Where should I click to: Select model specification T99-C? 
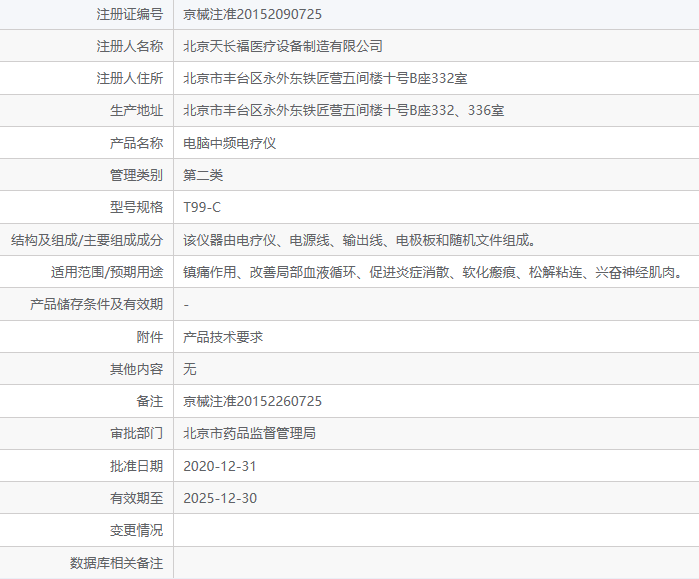point(202,207)
